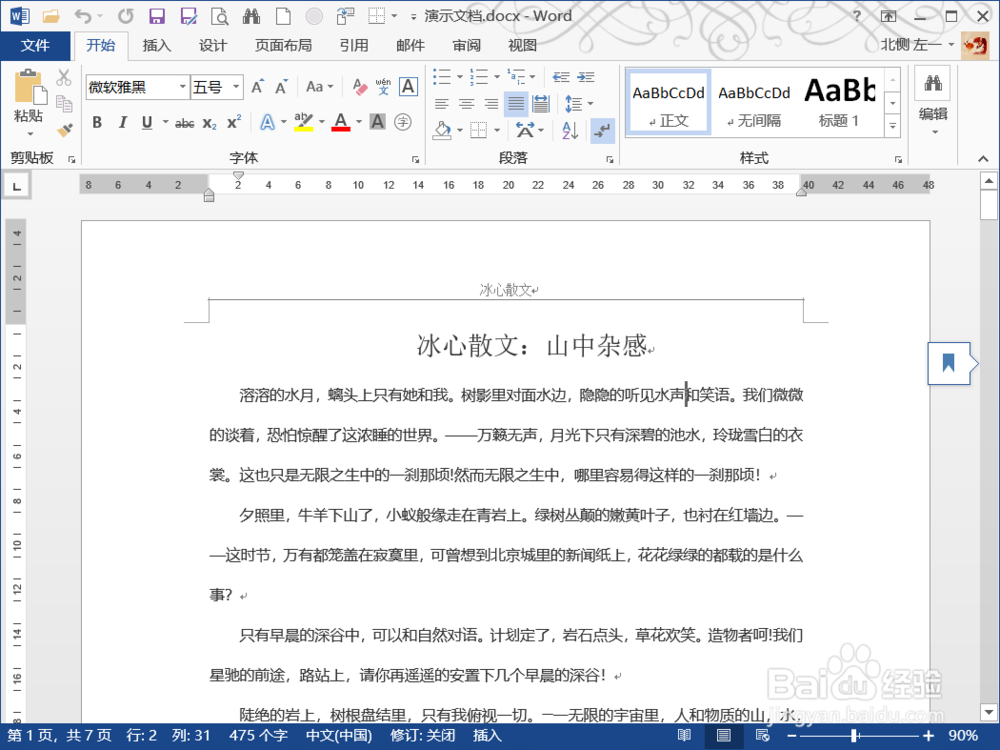Toggle show/hide paragraph marks
This screenshot has width=1000, height=750.
tap(602, 131)
